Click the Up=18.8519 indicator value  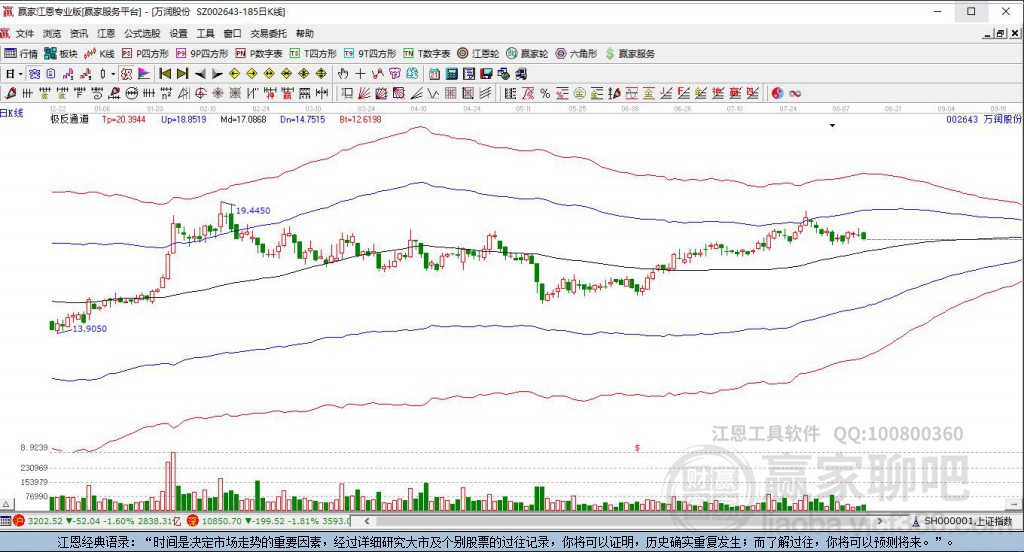pos(184,120)
